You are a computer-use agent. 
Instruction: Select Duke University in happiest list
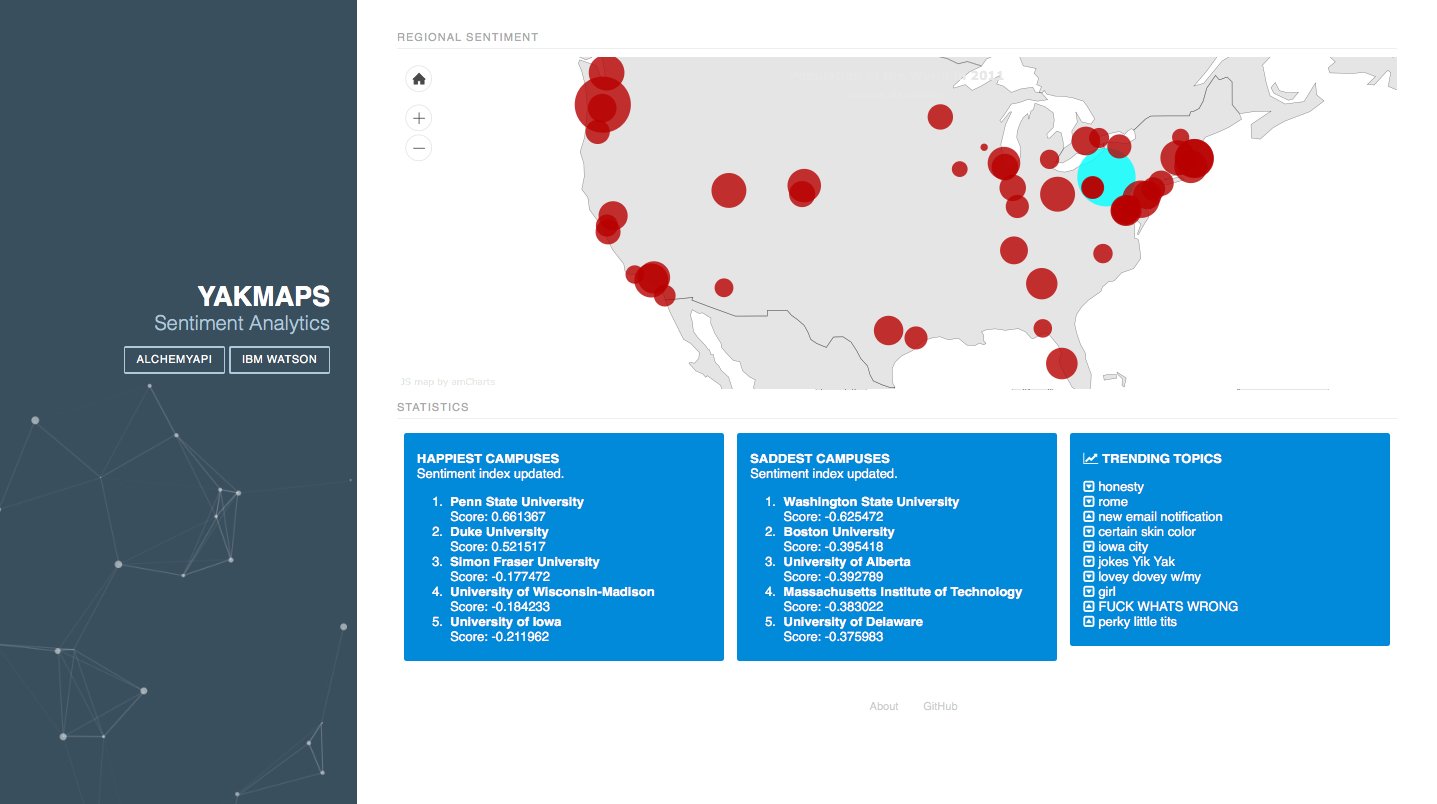click(499, 532)
